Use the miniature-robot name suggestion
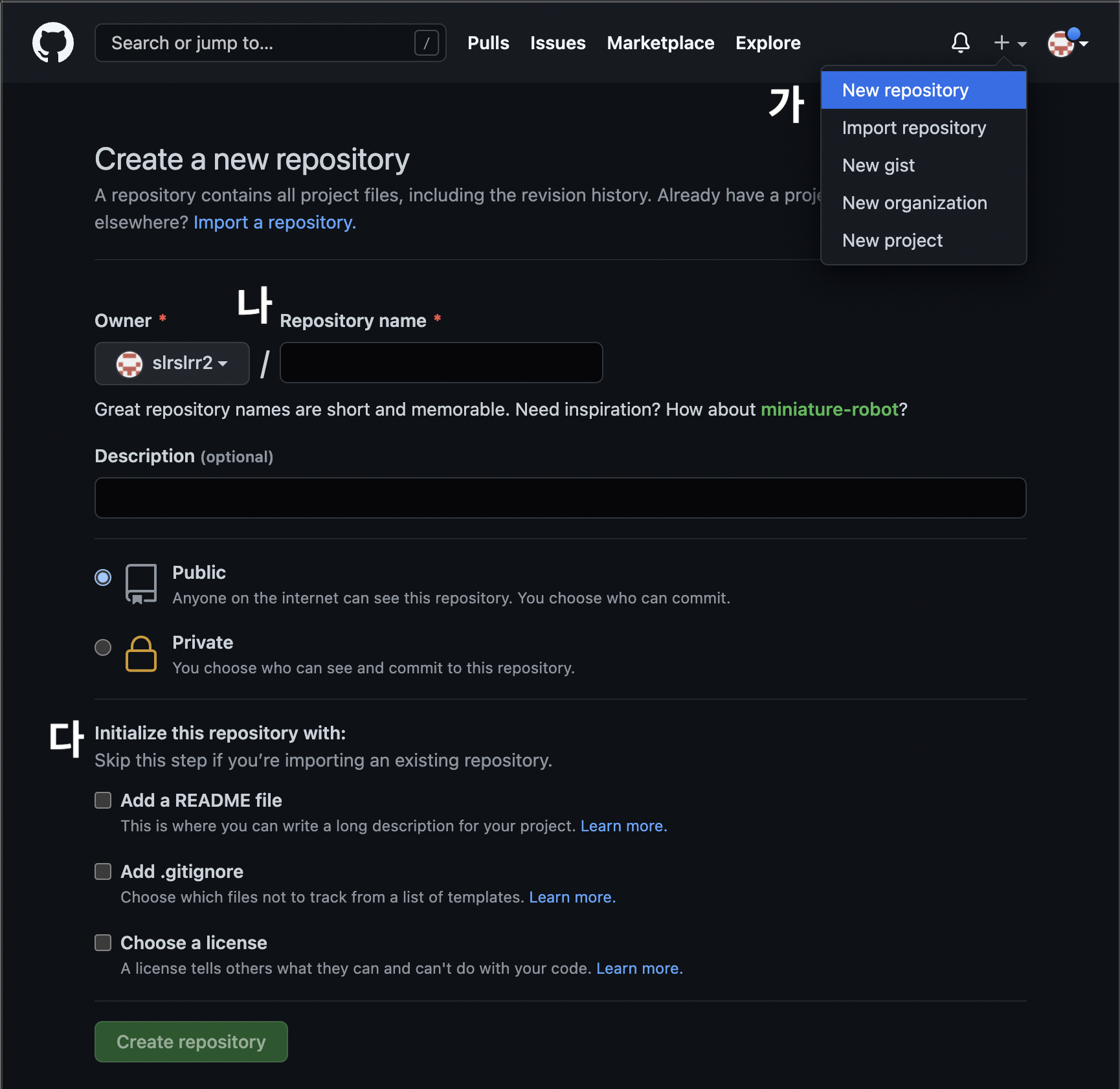 click(829, 409)
